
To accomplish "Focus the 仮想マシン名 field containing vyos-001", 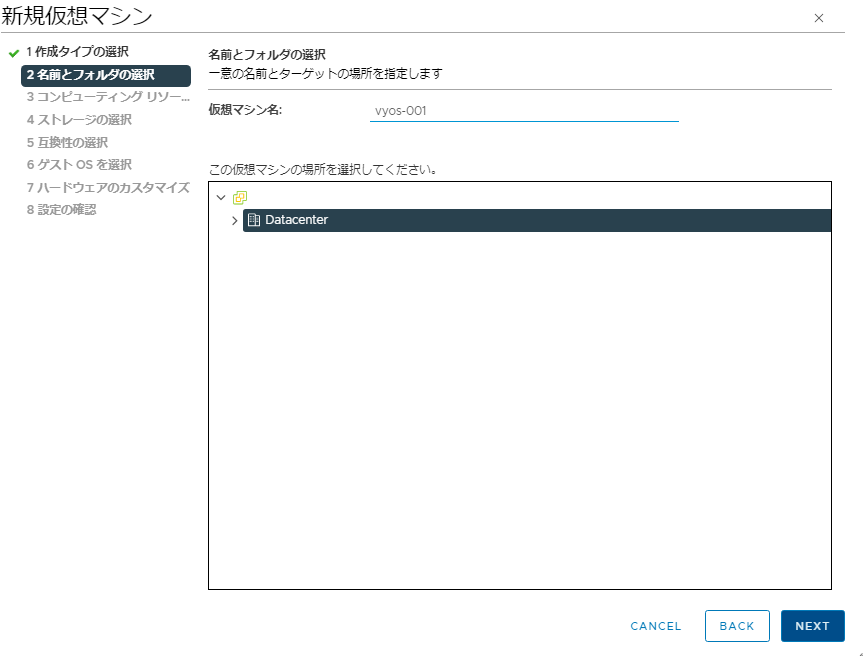I will (524, 110).
